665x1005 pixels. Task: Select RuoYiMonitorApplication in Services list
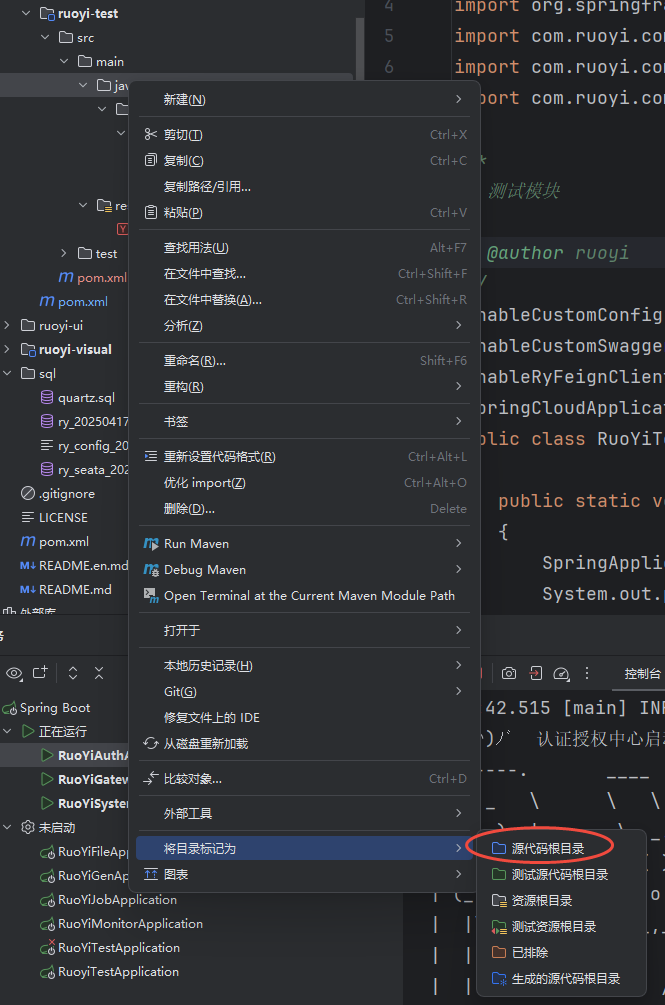[130, 923]
